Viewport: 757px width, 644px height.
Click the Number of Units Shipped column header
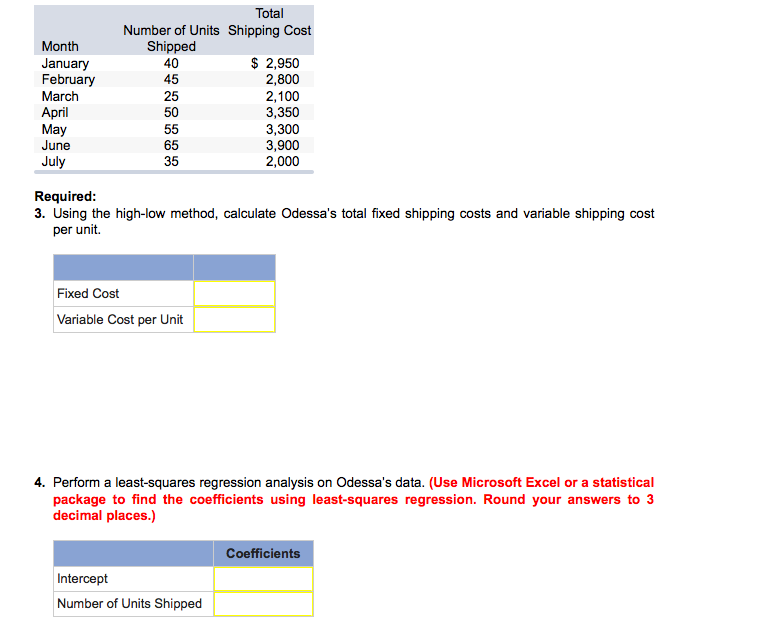coord(171,38)
